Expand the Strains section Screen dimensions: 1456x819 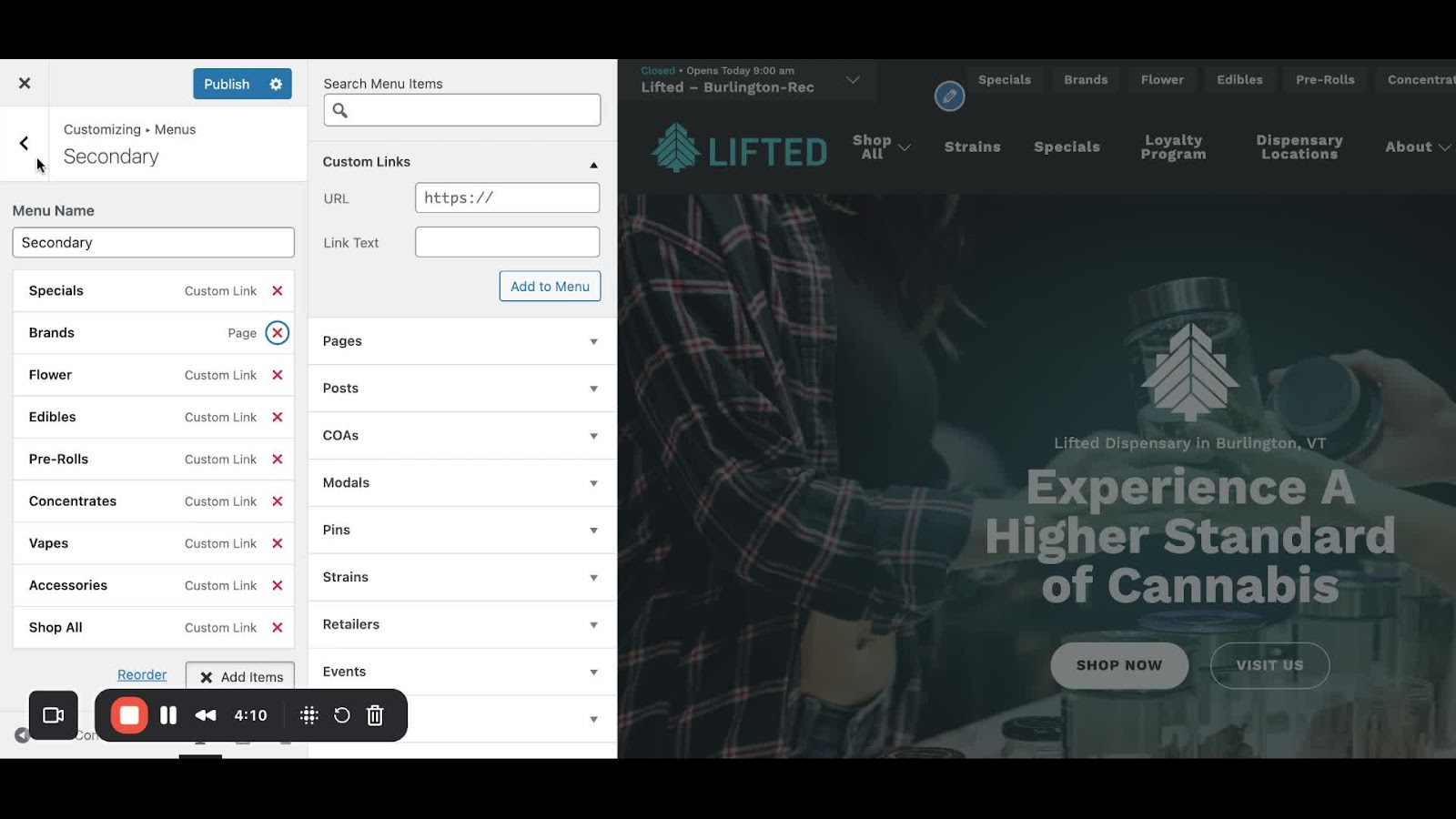[x=462, y=578]
